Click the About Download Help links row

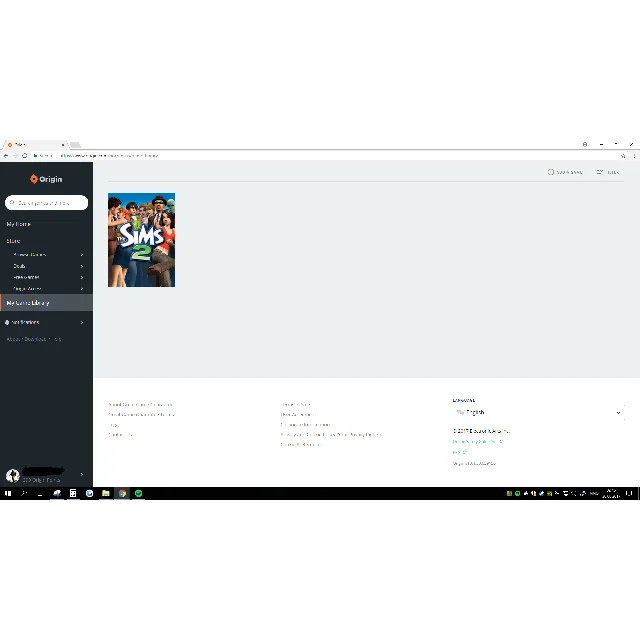click(34, 339)
